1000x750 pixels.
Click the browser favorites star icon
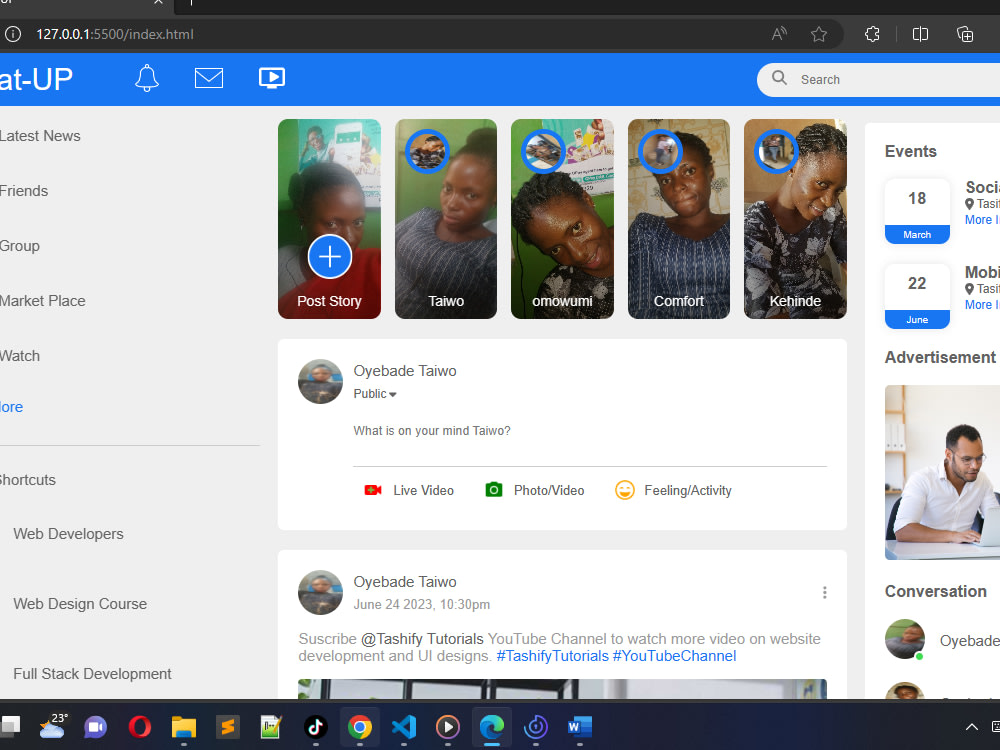point(819,34)
